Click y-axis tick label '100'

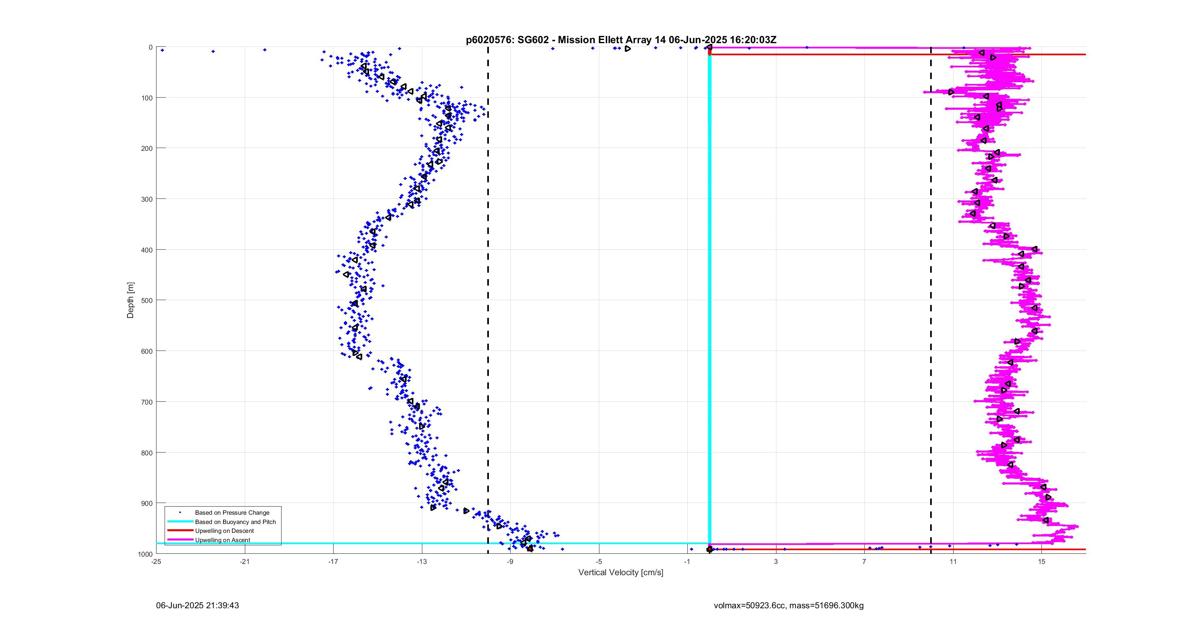(x=145, y=98)
